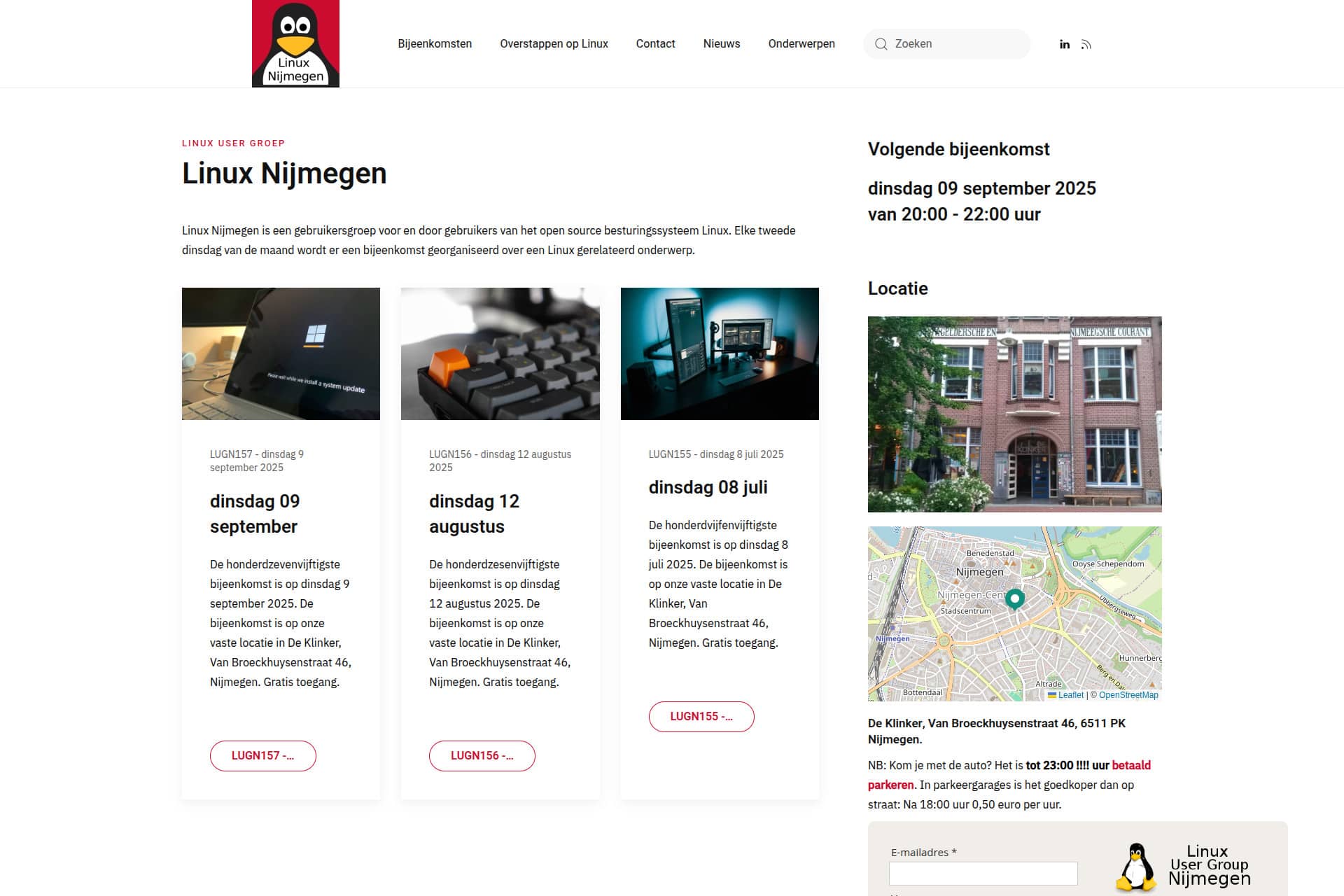
Task: Open the dinsdag 12 augustus heading
Action: [474, 514]
